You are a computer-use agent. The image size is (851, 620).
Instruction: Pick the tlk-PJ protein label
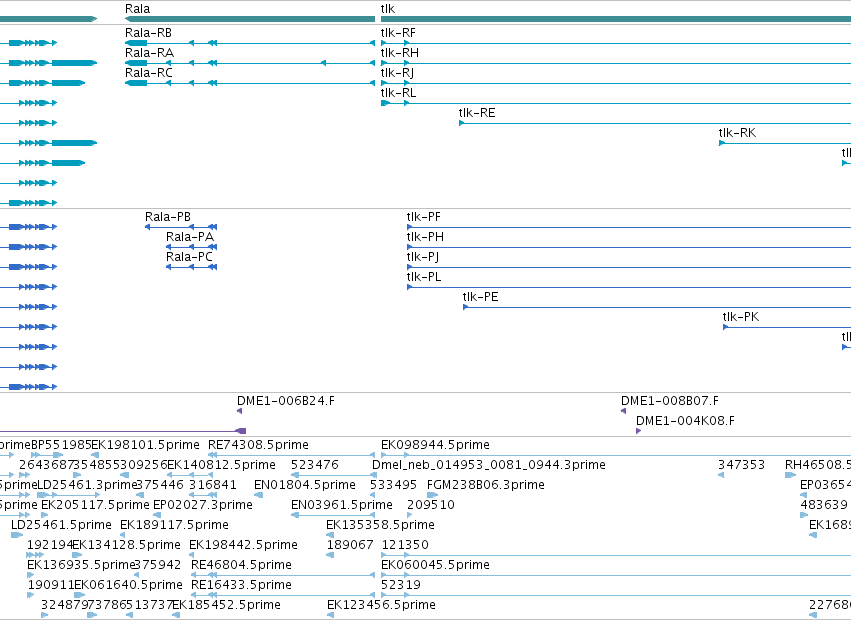point(423,257)
